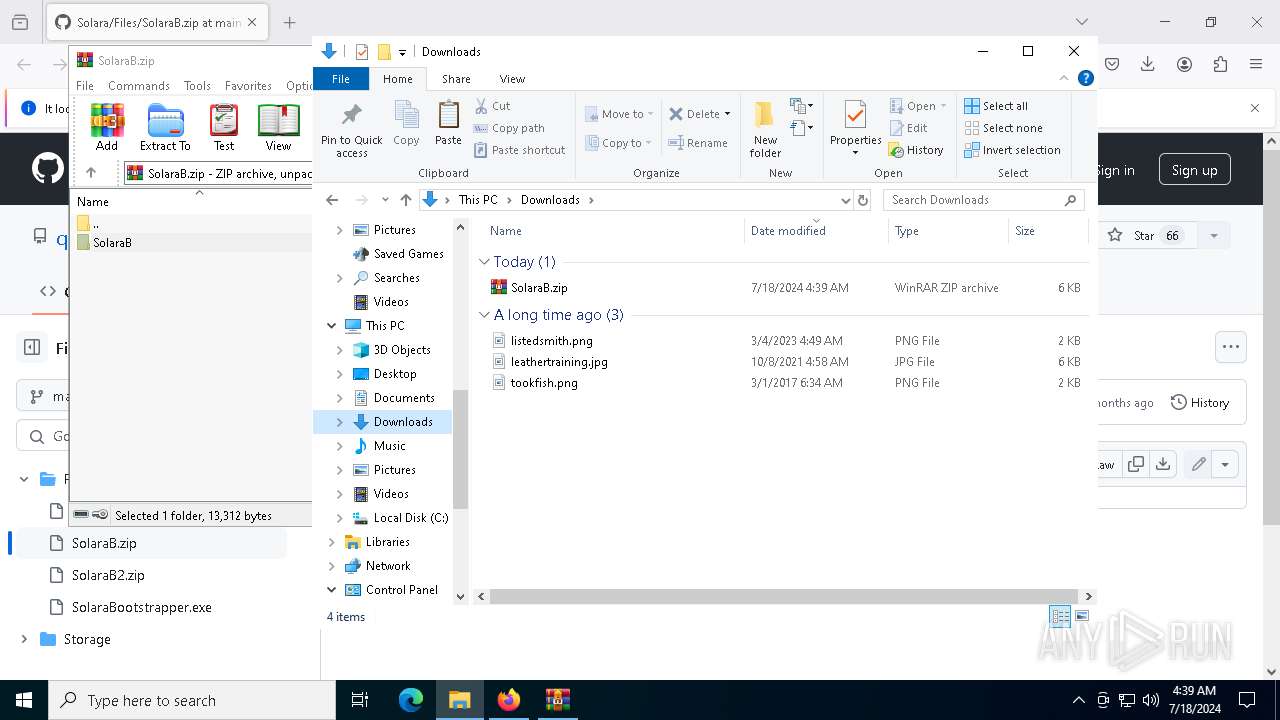Open WinRAR Tools menu
This screenshot has height=720, width=1280.
click(197, 86)
